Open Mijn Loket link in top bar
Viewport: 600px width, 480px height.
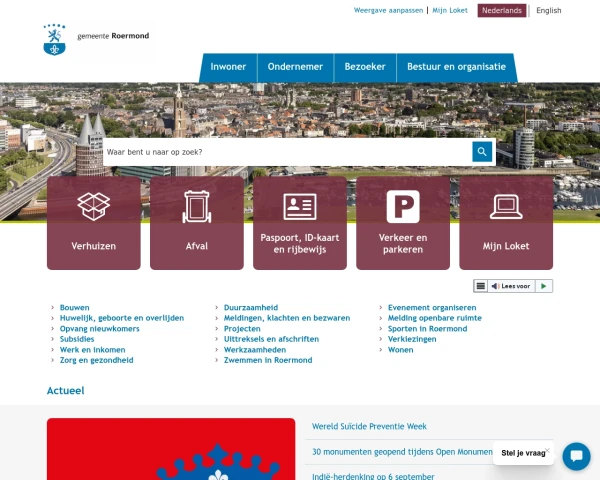(450, 10)
